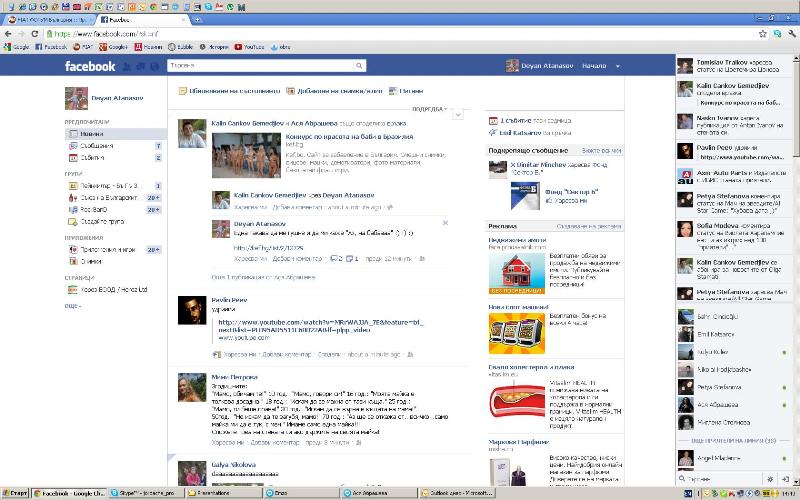The height and width of the screenshot is (500, 800).
Task: Reload page with refresh icon
Action: coord(35,34)
